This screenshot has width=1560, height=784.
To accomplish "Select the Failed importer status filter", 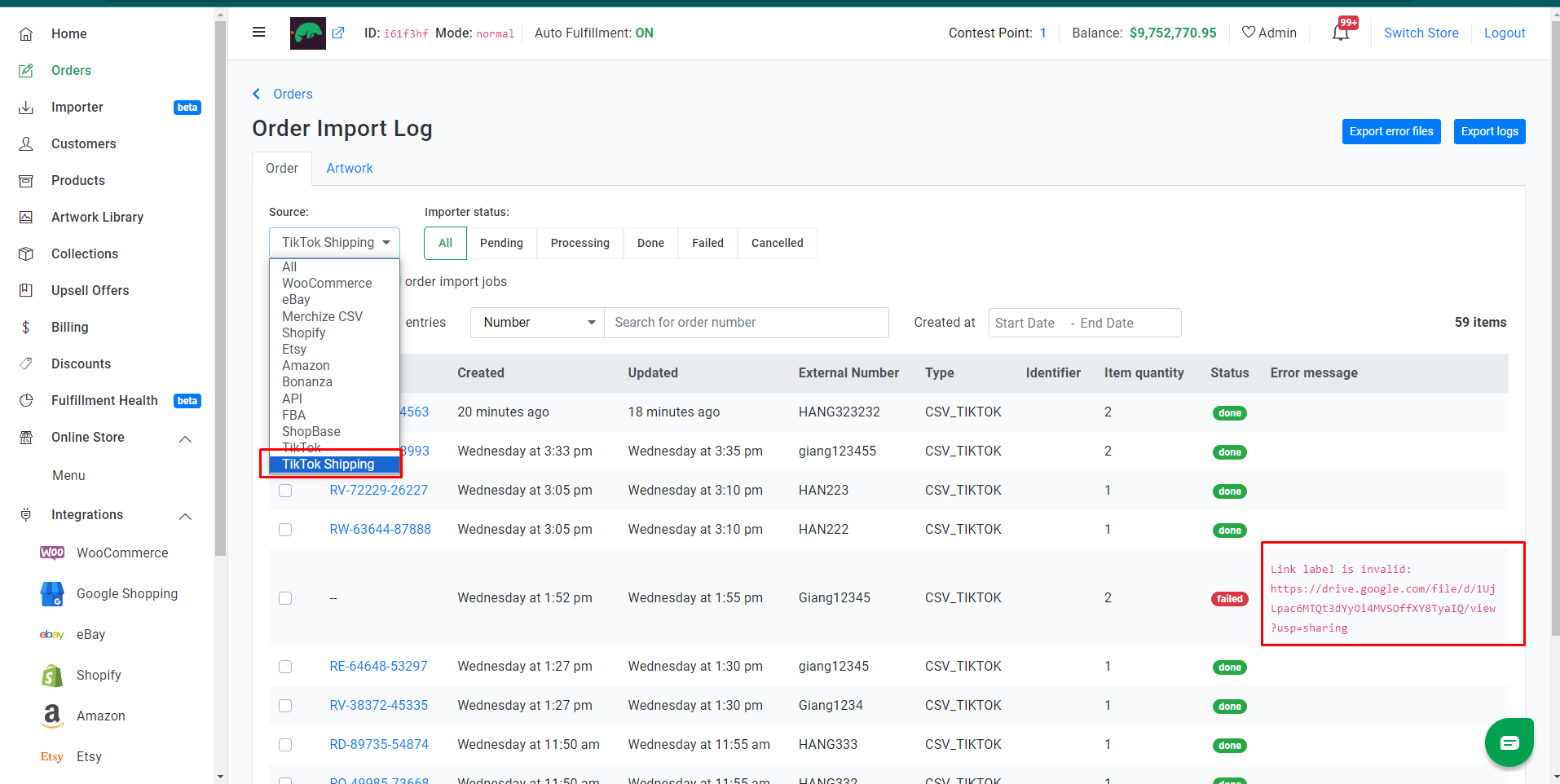I will (707, 243).
